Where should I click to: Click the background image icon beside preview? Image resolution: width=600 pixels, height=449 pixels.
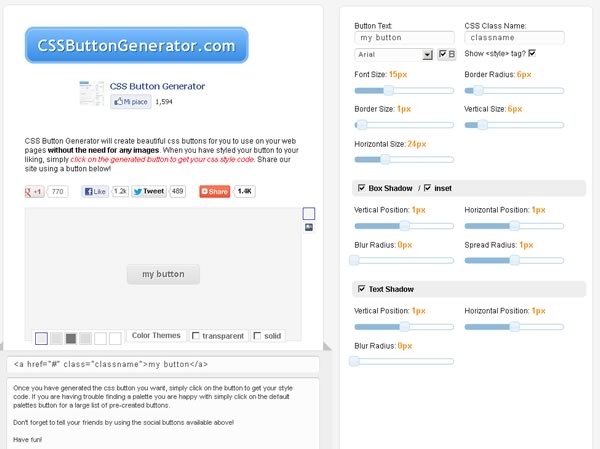pos(309,227)
